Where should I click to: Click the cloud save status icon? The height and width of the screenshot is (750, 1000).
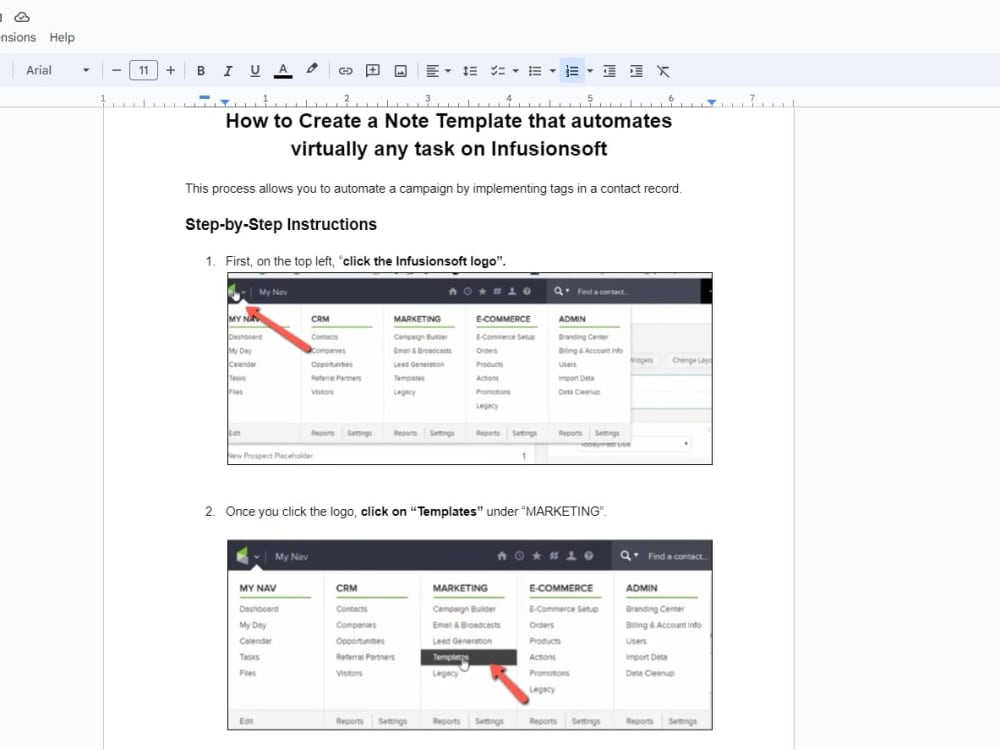[22, 17]
